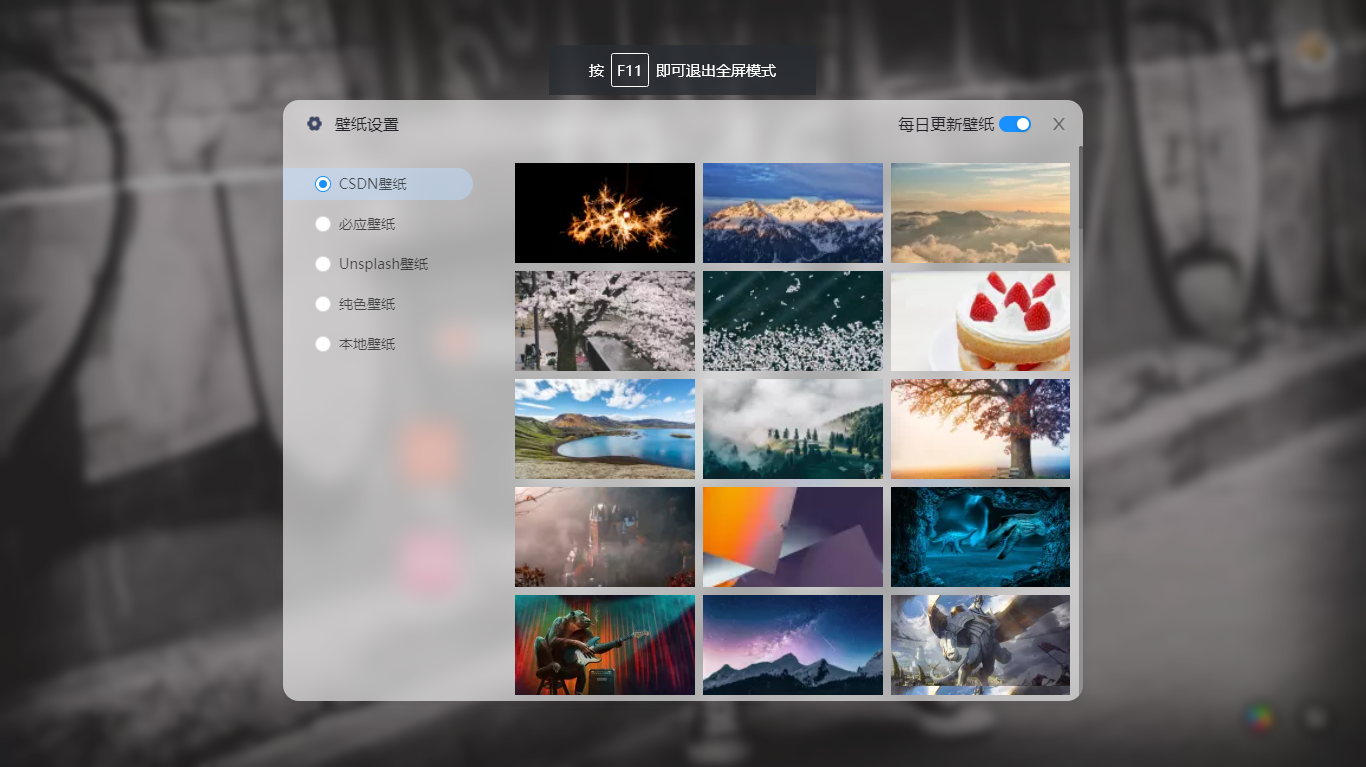Pick the blue cave dinosaur wallpaper
Viewport: 1366px width, 767px height.
coord(980,537)
